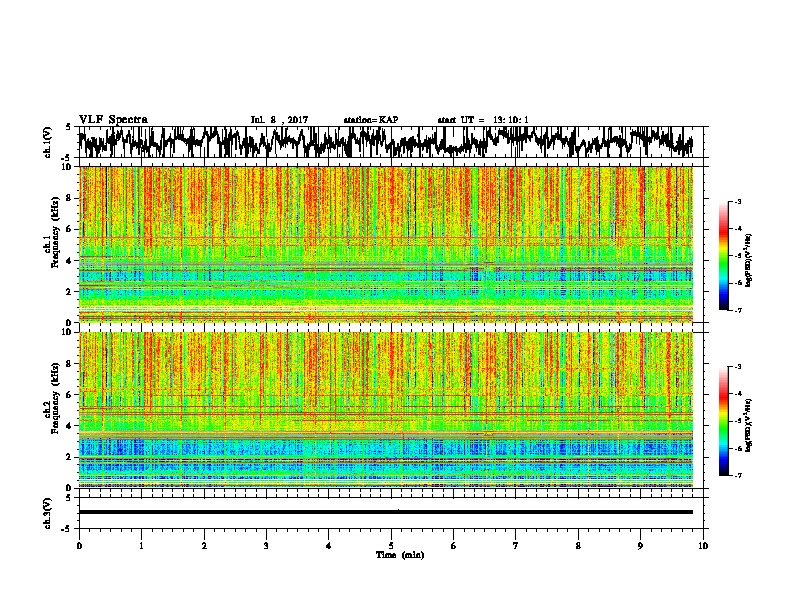Click time axis tick label "9"
Screen dimensions: 792x612
coord(640,546)
